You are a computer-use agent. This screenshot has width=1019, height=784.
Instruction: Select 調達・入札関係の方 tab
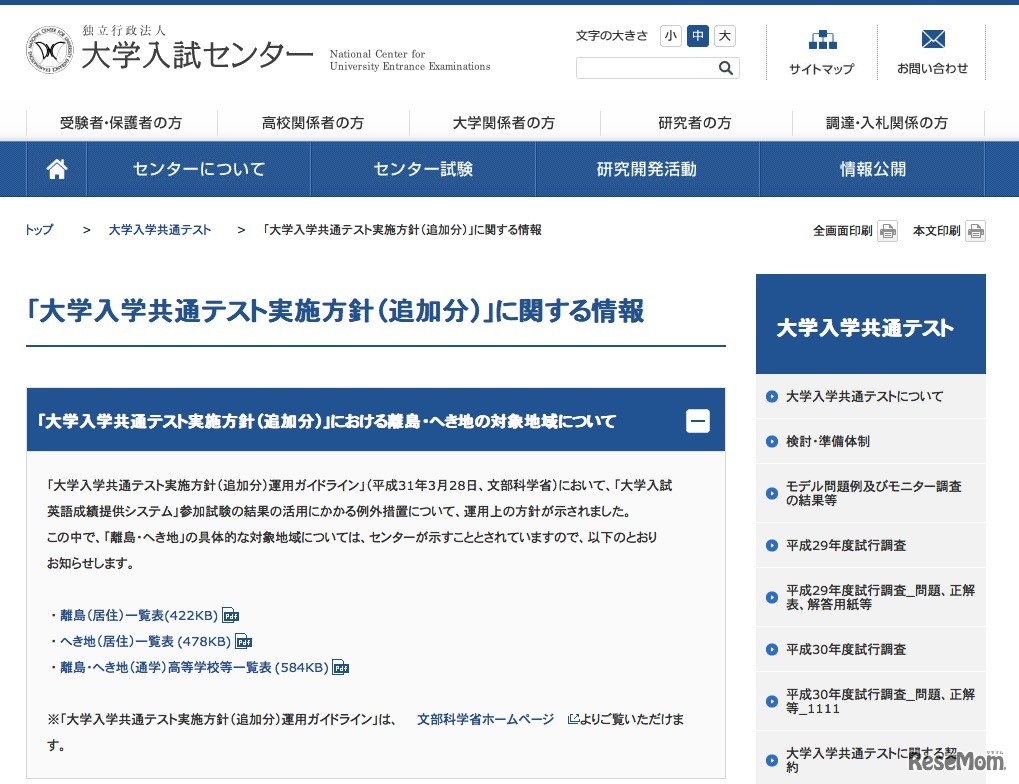pos(887,122)
